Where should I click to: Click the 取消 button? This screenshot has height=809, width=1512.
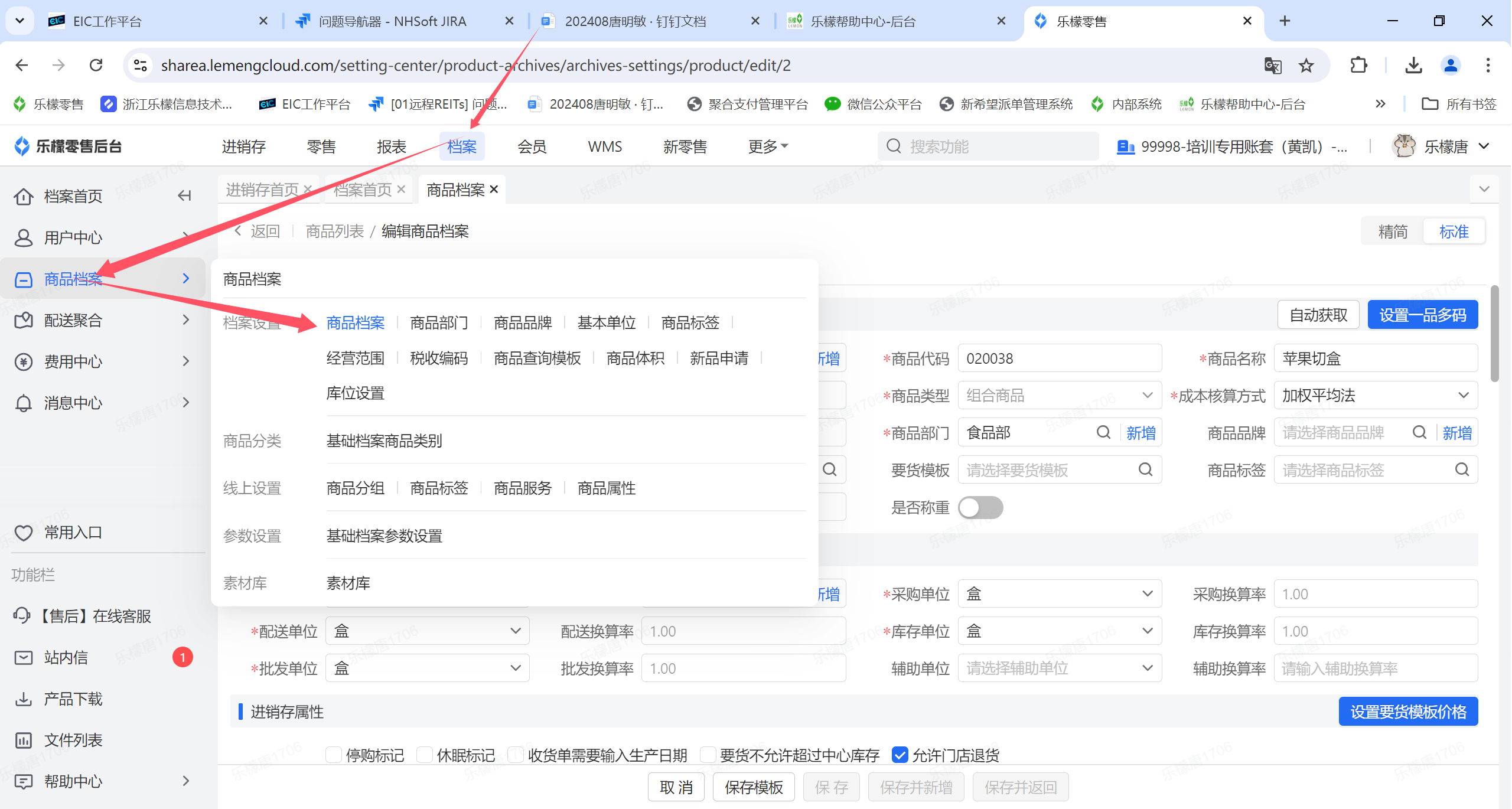[676, 787]
